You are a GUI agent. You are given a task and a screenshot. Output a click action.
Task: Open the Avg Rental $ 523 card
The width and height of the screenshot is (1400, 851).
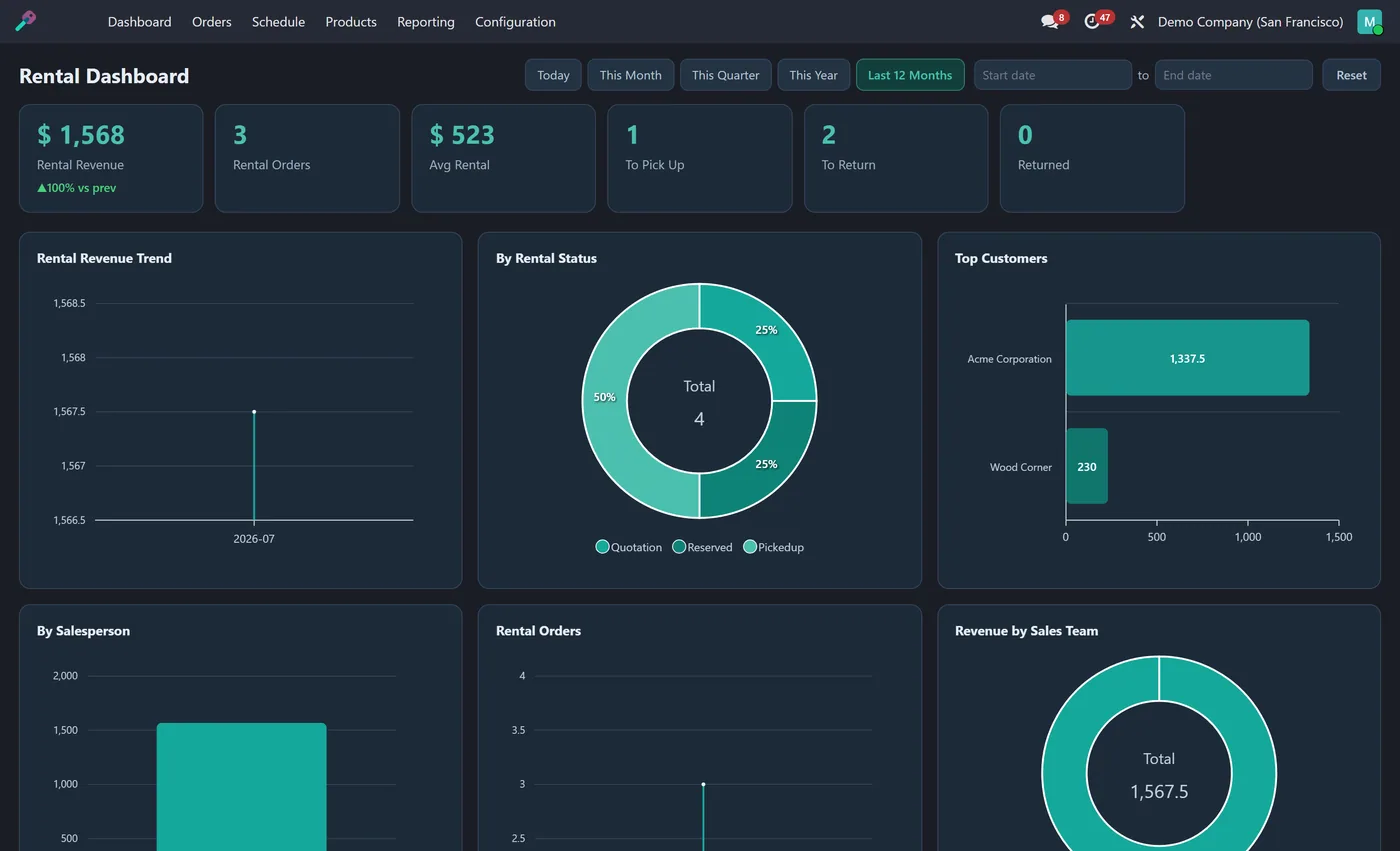(503, 158)
